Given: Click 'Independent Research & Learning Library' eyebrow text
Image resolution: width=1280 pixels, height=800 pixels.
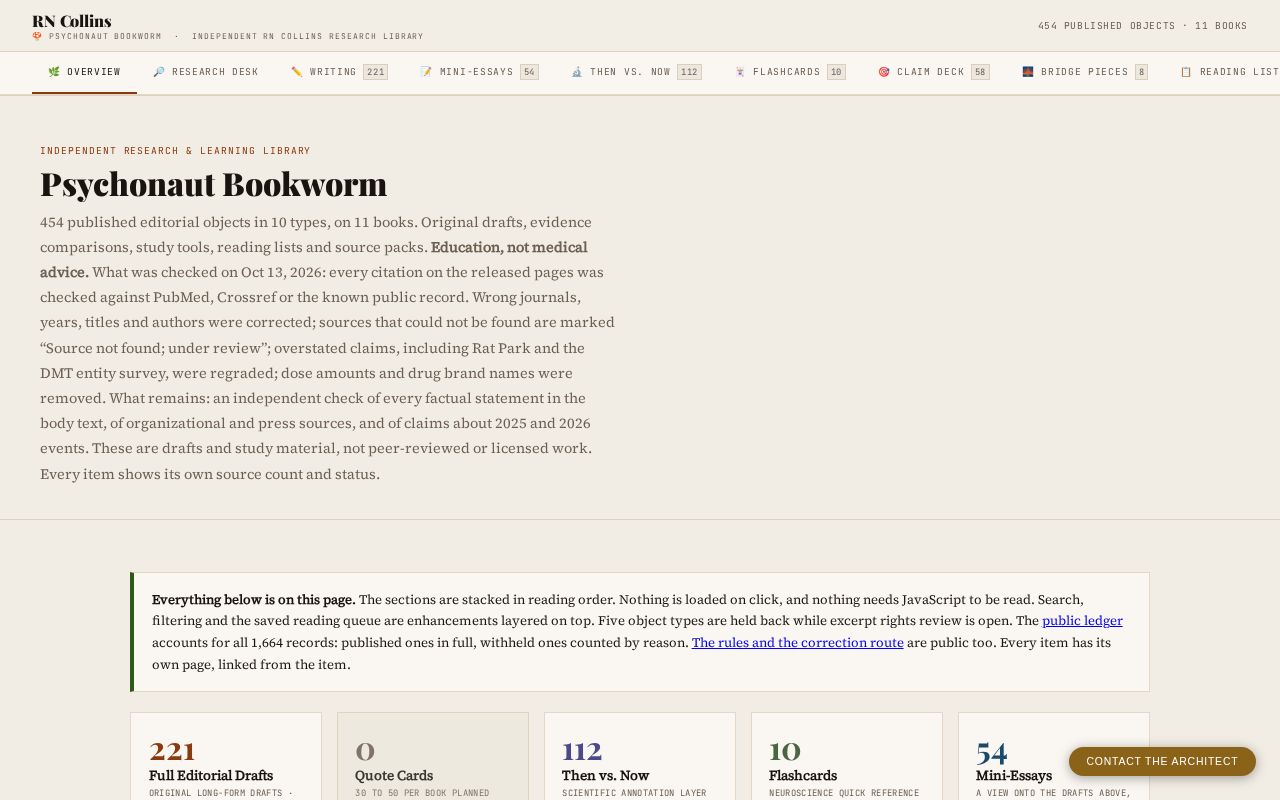Looking at the screenshot, I should click(175, 151).
